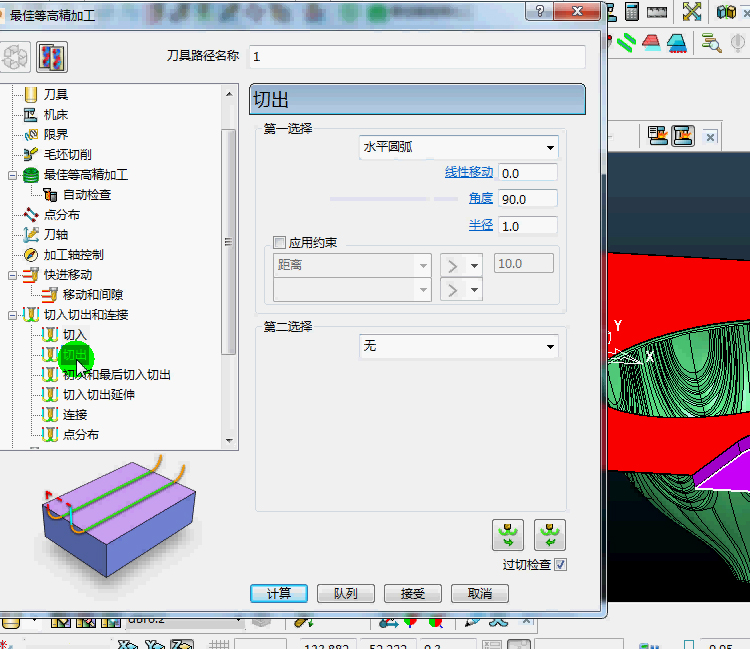Select 最佳等高精加工 tree node
Viewport: 750px width, 649px height.
86,175
